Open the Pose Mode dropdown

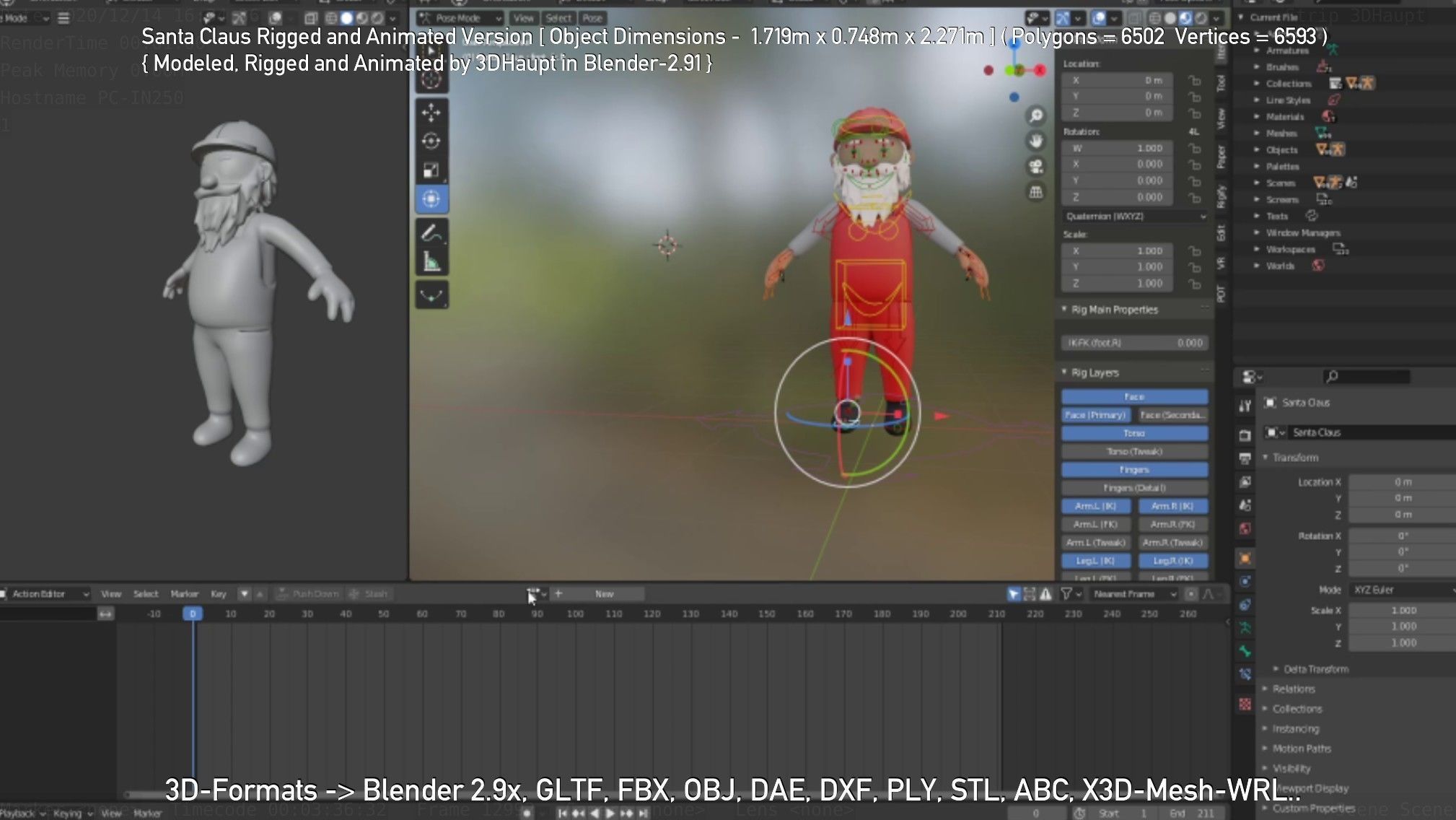461,18
